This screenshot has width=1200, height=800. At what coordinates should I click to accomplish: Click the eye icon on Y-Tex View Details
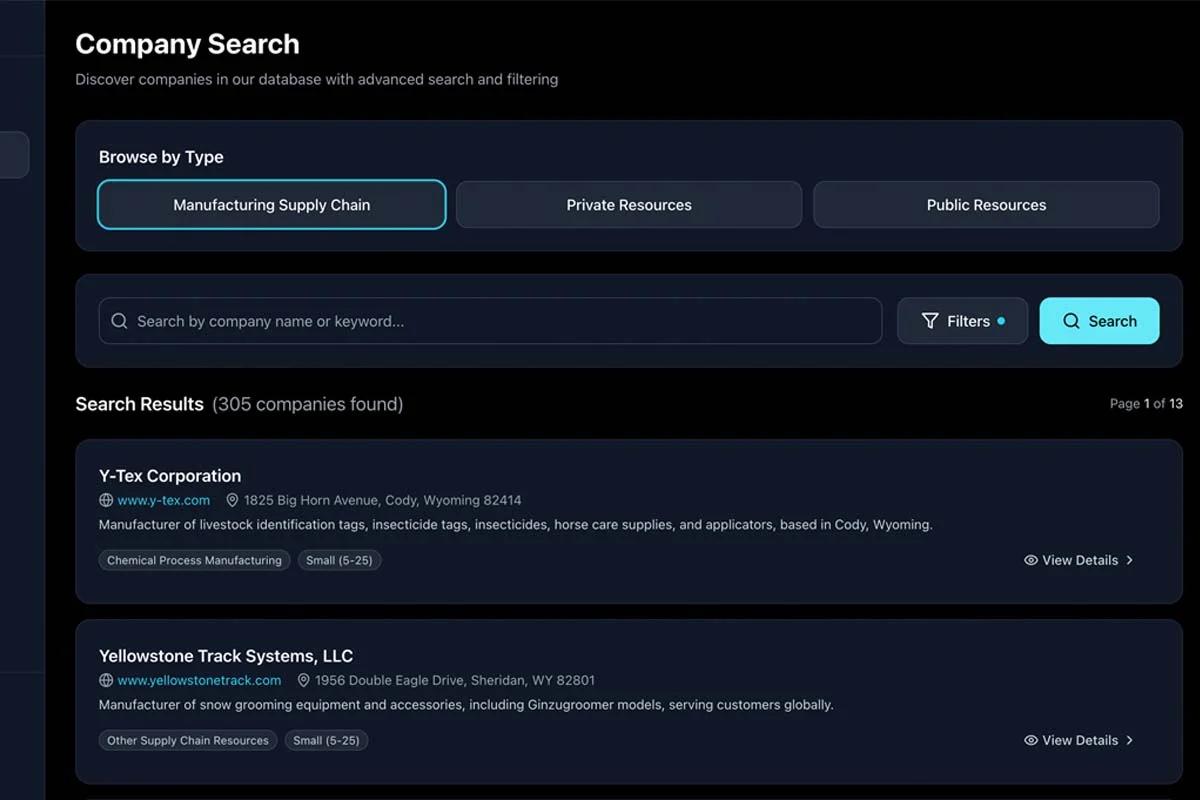click(x=1031, y=560)
